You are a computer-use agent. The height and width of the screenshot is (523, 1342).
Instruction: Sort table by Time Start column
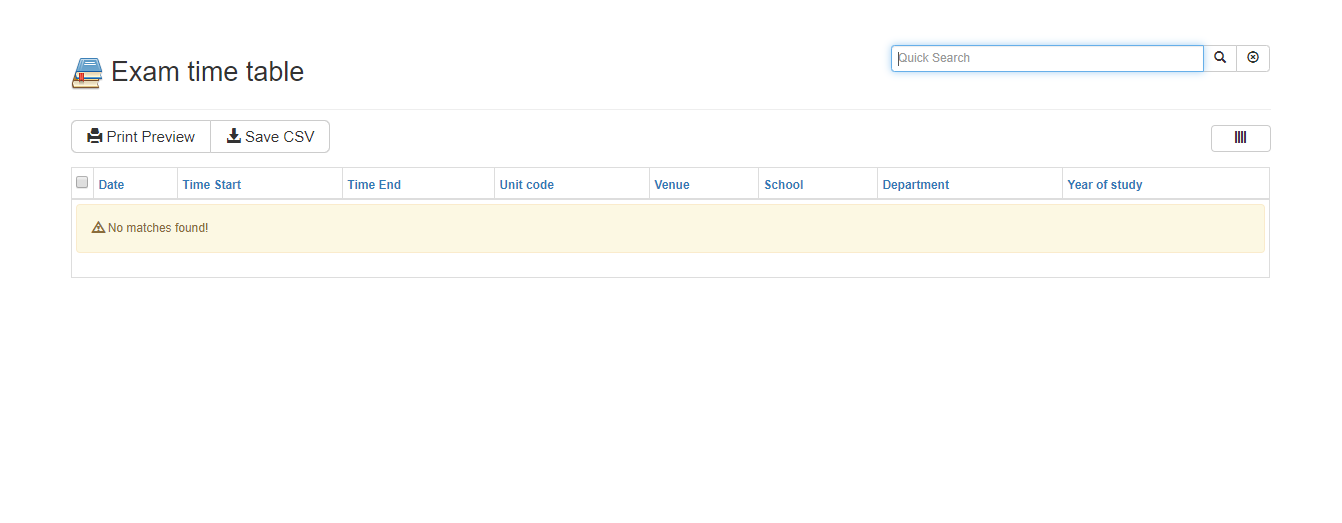[212, 185]
